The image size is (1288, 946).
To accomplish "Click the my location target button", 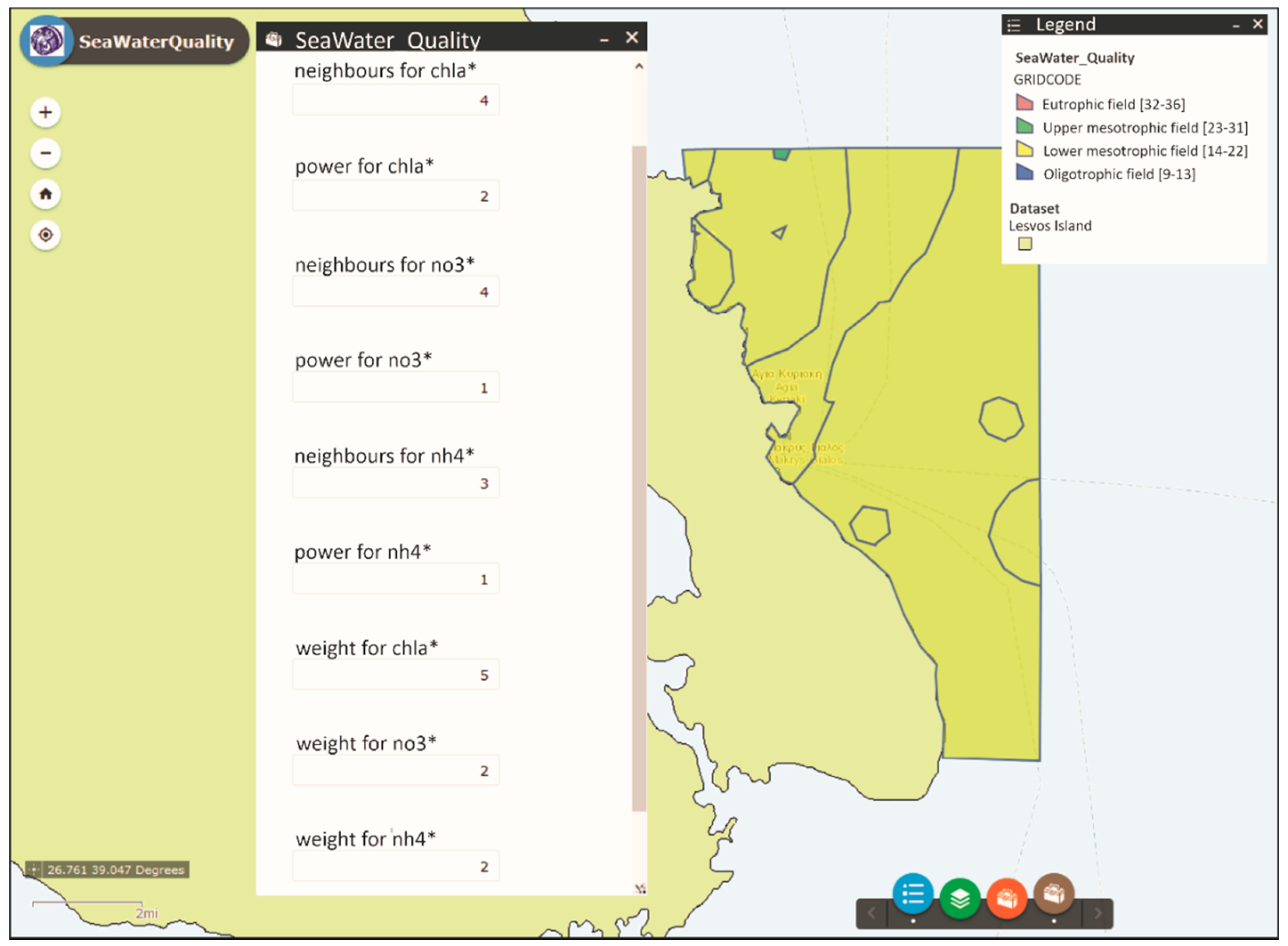I will click(46, 235).
